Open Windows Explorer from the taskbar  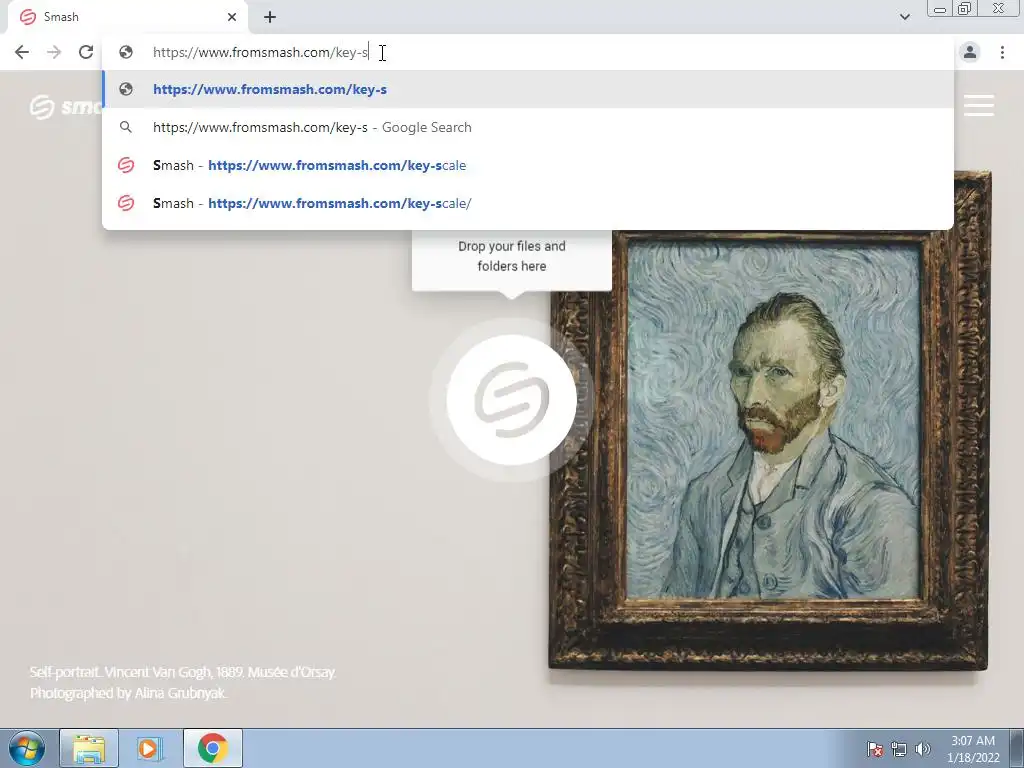pyautogui.click(x=89, y=748)
